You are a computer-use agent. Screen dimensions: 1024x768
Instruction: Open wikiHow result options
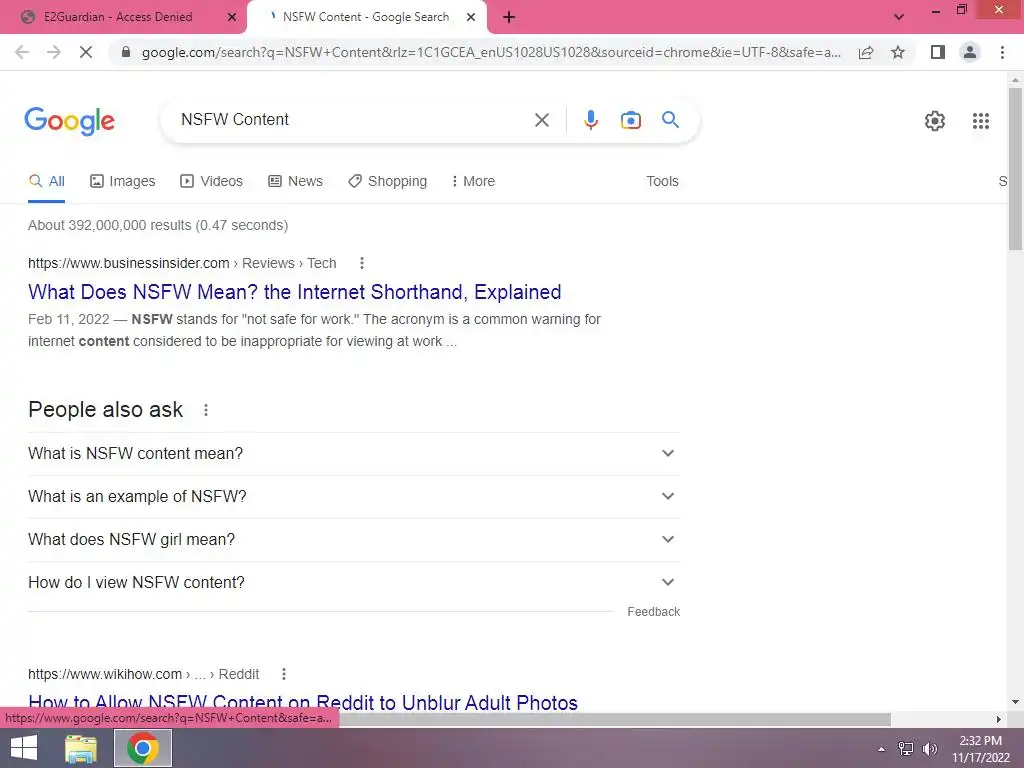pyautogui.click(x=283, y=674)
